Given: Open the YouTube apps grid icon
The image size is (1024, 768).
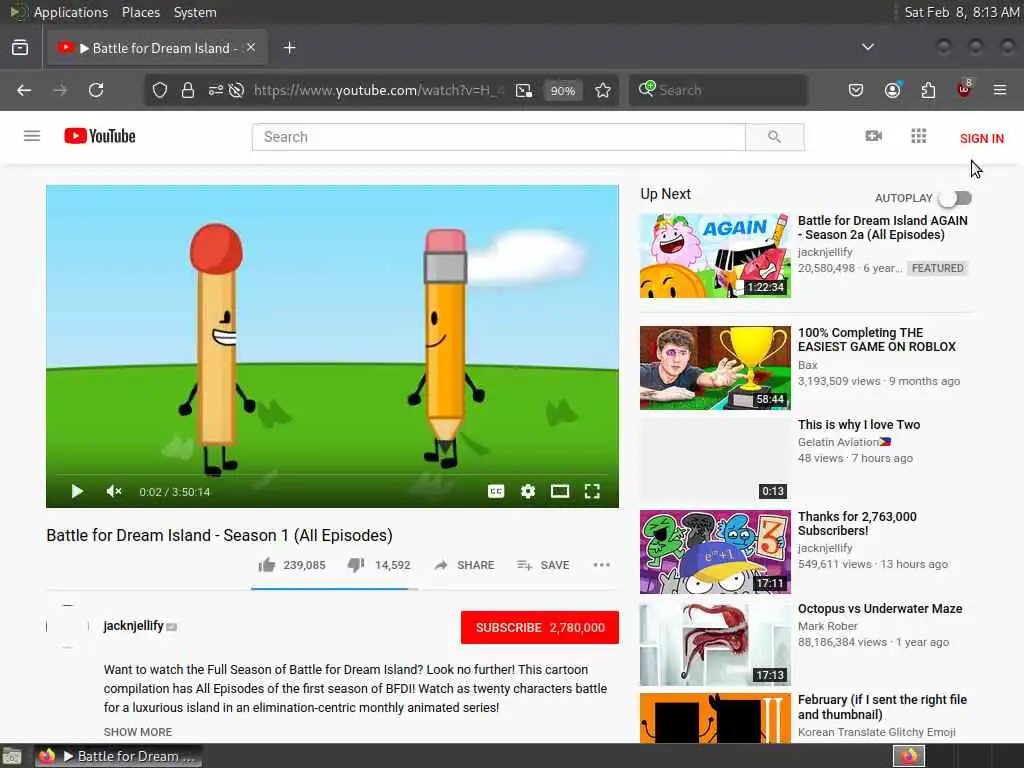Looking at the screenshot, I should pos(918,136).
